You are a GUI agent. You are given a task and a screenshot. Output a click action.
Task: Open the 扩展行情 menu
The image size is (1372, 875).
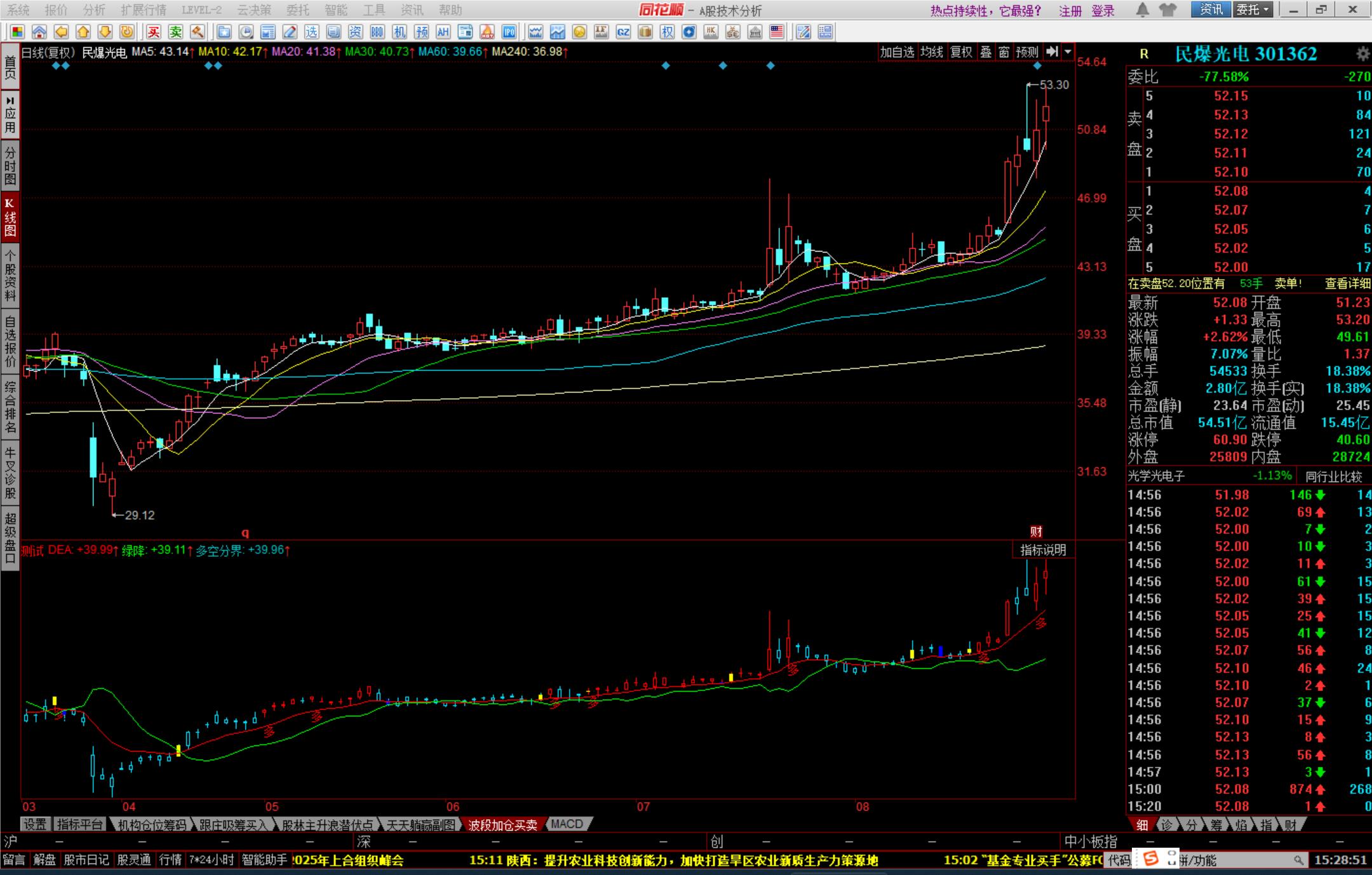(x=143, y=10)
